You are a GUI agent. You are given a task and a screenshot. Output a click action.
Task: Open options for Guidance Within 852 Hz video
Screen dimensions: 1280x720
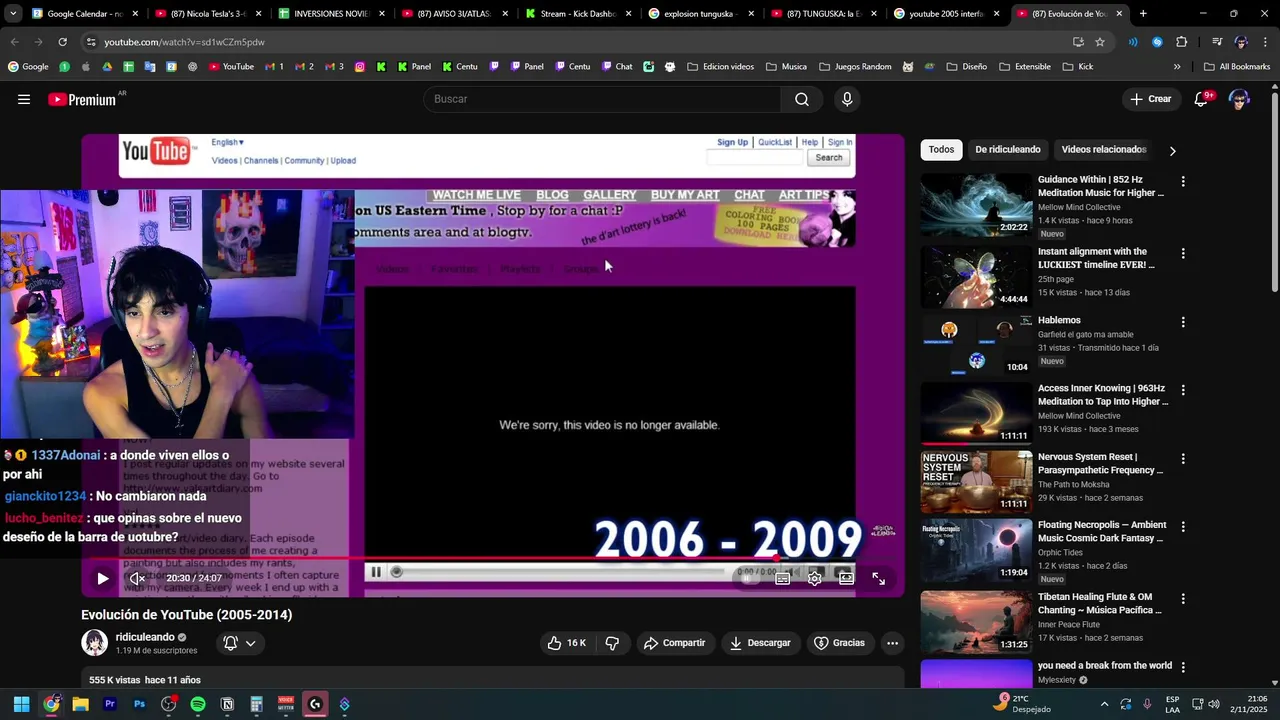[x=1183, y=182]
